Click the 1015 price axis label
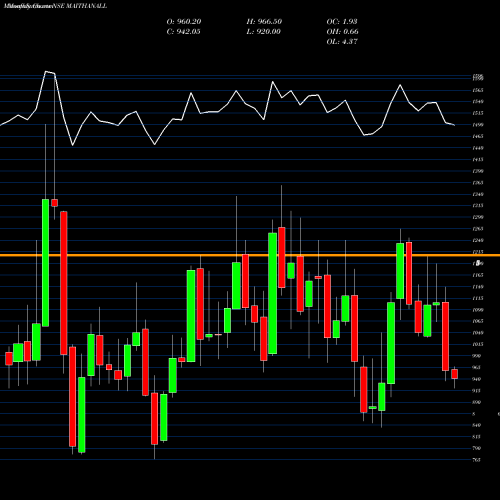Viewport: 500px width, 500px height. point(478,344)
